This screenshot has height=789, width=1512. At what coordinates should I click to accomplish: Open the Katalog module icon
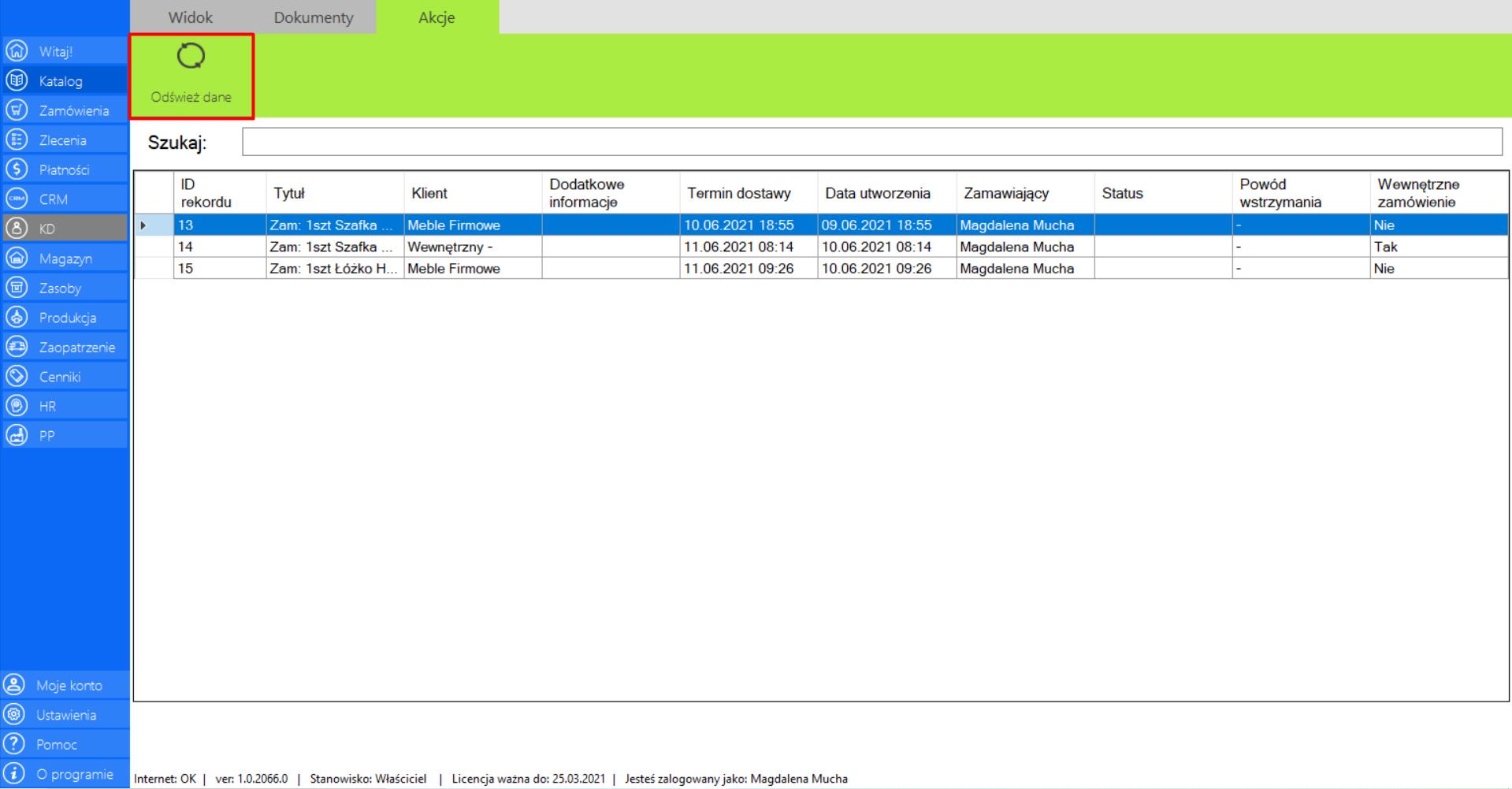tap(16, 81)
